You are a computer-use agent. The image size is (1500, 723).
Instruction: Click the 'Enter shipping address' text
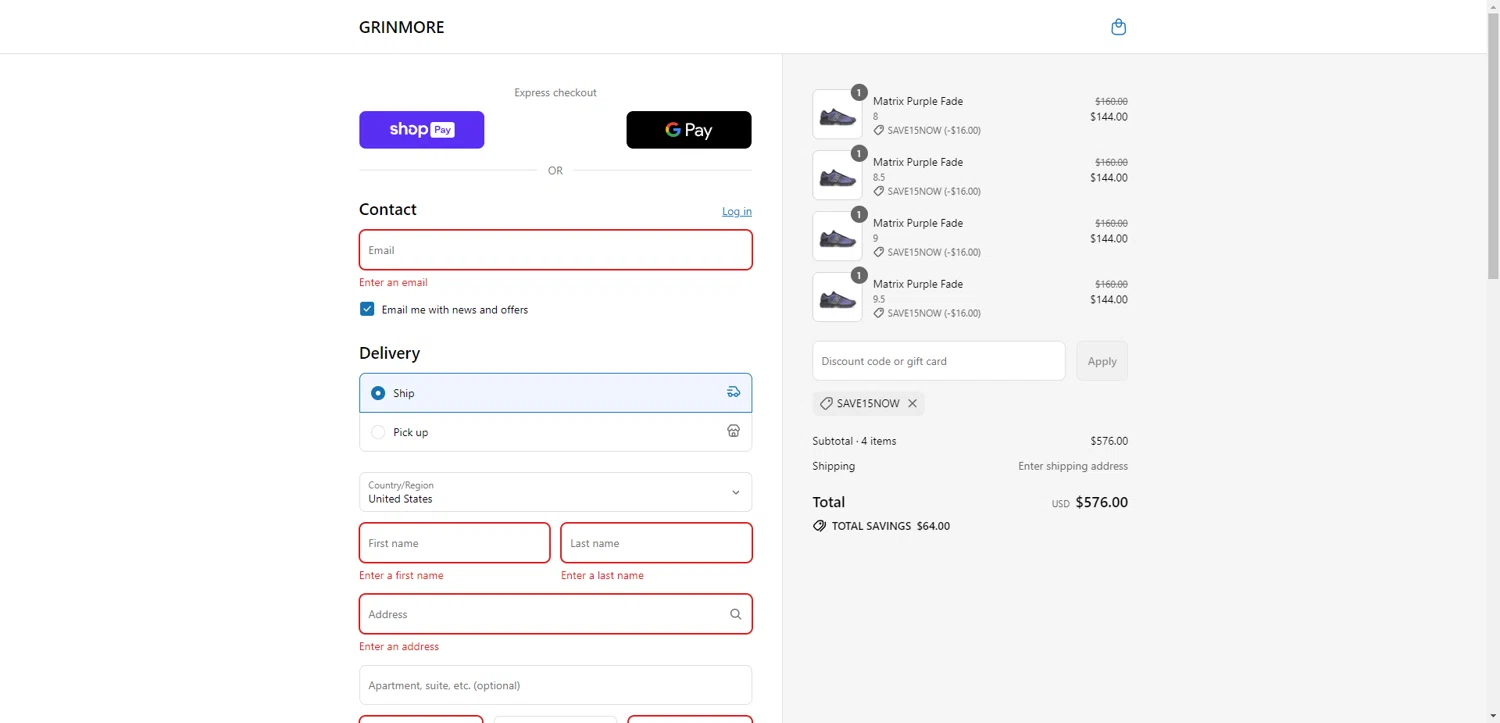(x=1073, y=466)
